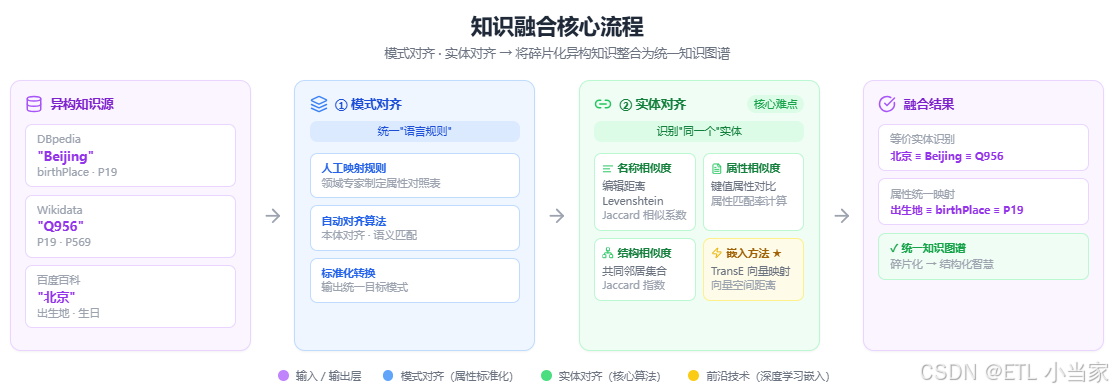Viewport: 1113px width, 392px height.
Task: Click the text TransE 向量映射
Action: click(x=751, y=271)
